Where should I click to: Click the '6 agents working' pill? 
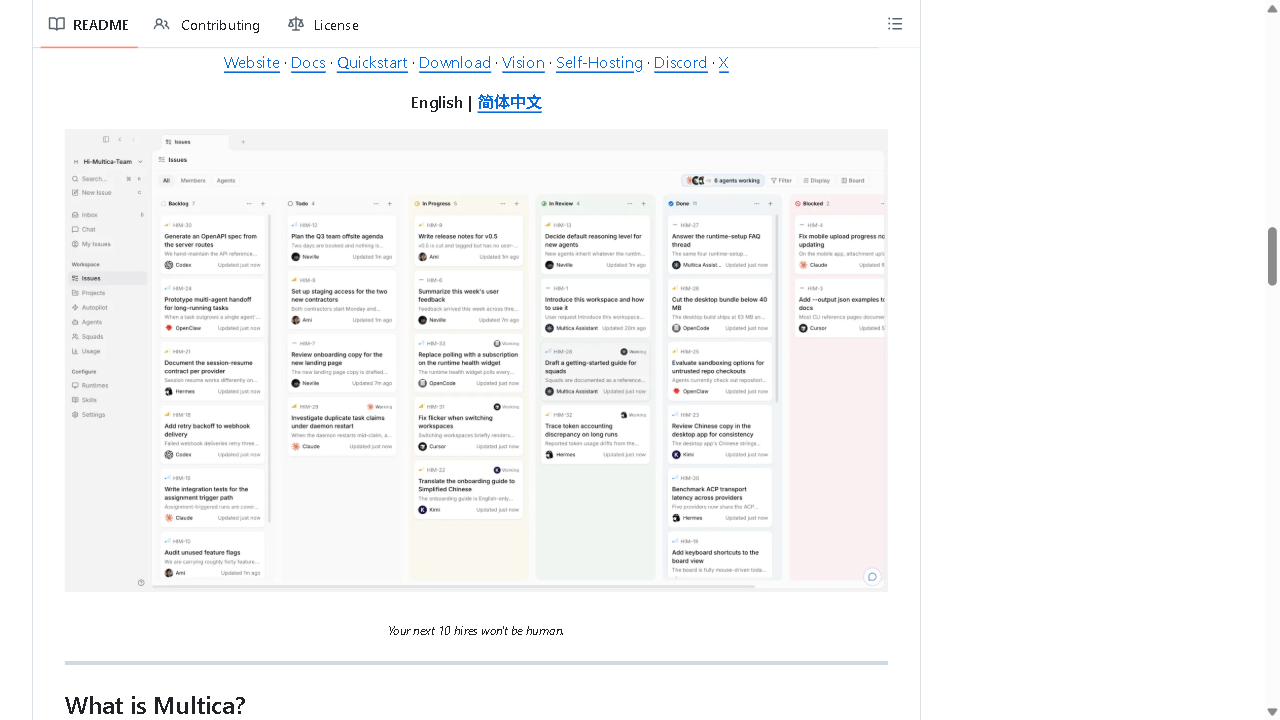723,181
